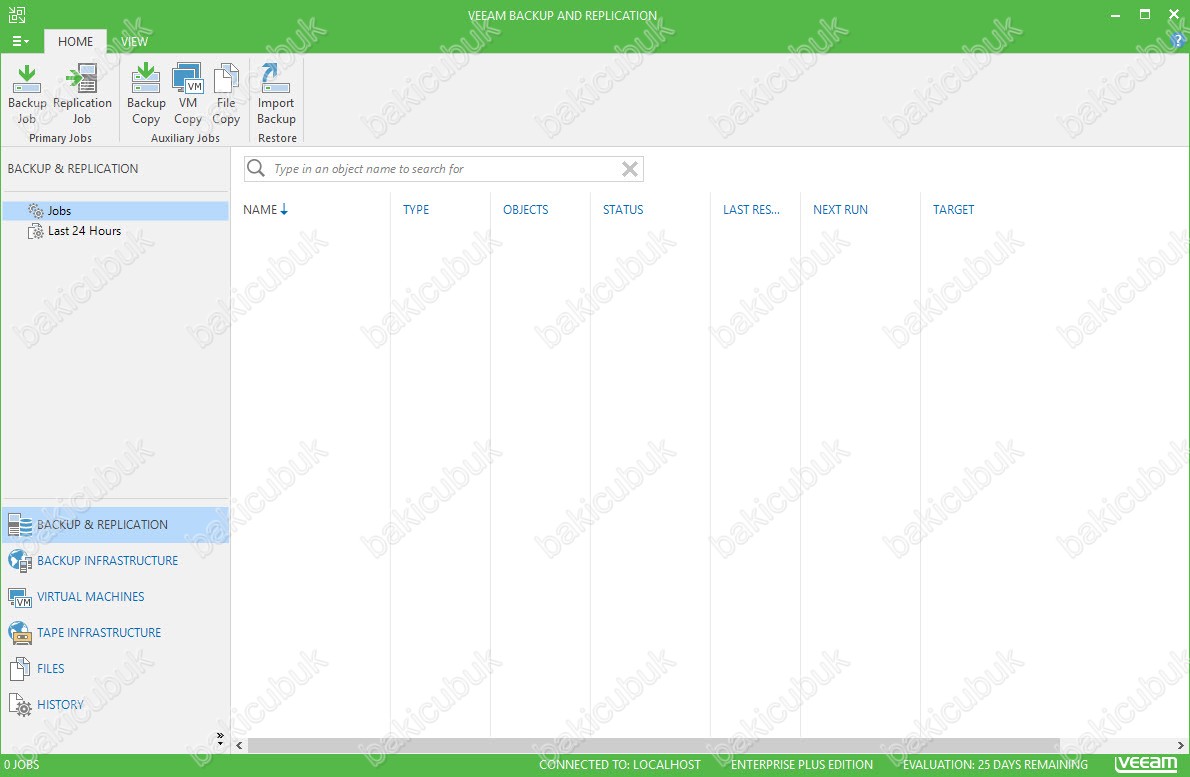The height and width of the screenshot is (777, 1190).
Task: Start a VM Copy job
Action: [187, 95]
